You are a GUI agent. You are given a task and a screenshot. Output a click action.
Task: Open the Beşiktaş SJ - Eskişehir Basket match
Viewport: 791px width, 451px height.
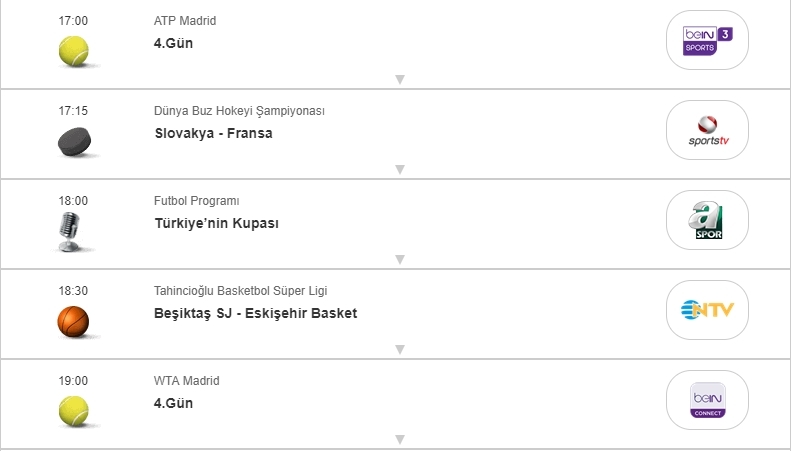pos(255,313)
